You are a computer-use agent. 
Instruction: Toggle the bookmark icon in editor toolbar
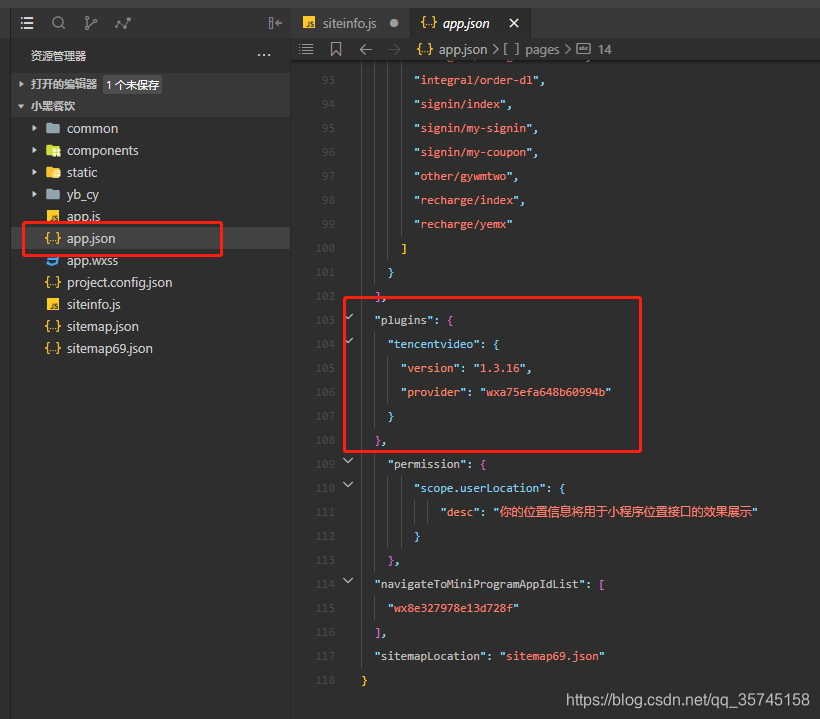point(336,49)
